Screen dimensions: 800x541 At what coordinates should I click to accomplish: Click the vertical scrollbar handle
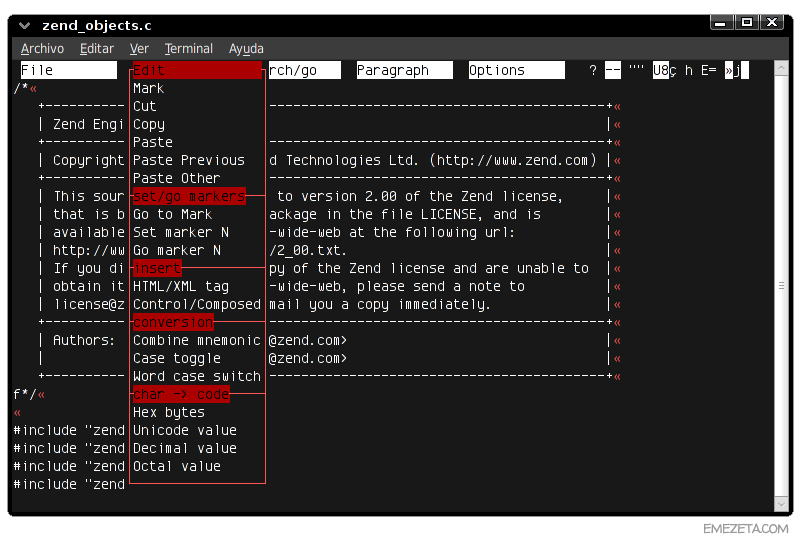781,286
